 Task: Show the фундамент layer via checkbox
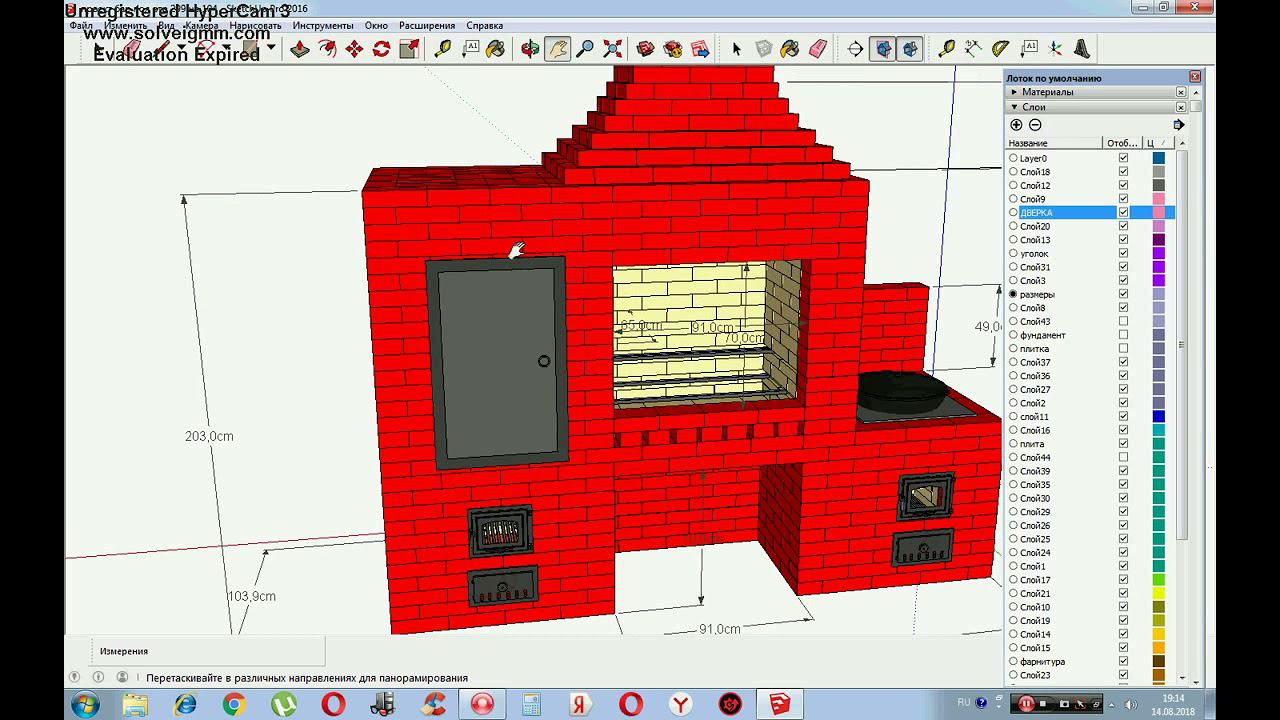coord(1123,335)
